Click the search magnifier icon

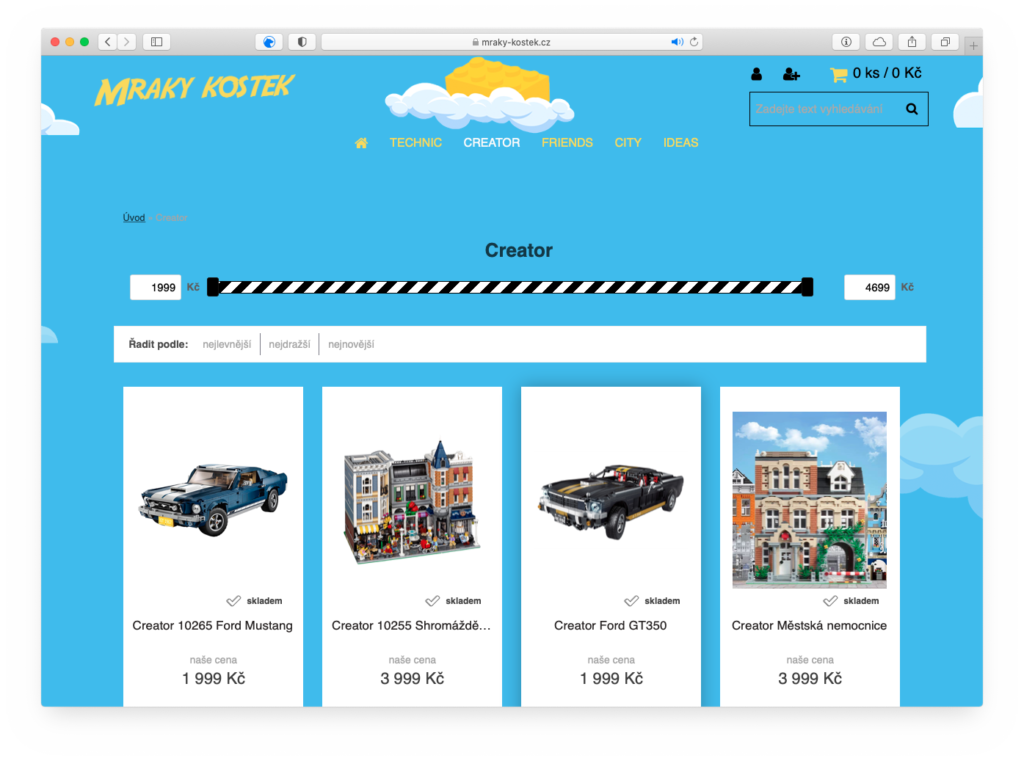(911, 109)
